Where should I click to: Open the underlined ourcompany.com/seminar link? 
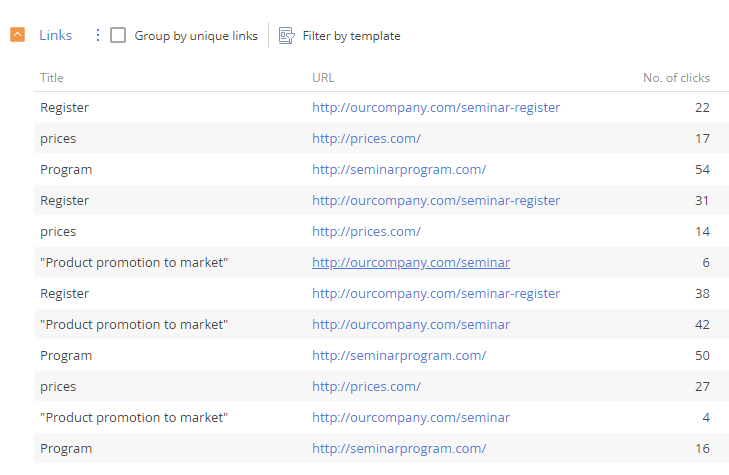click(x=411, y=263)
